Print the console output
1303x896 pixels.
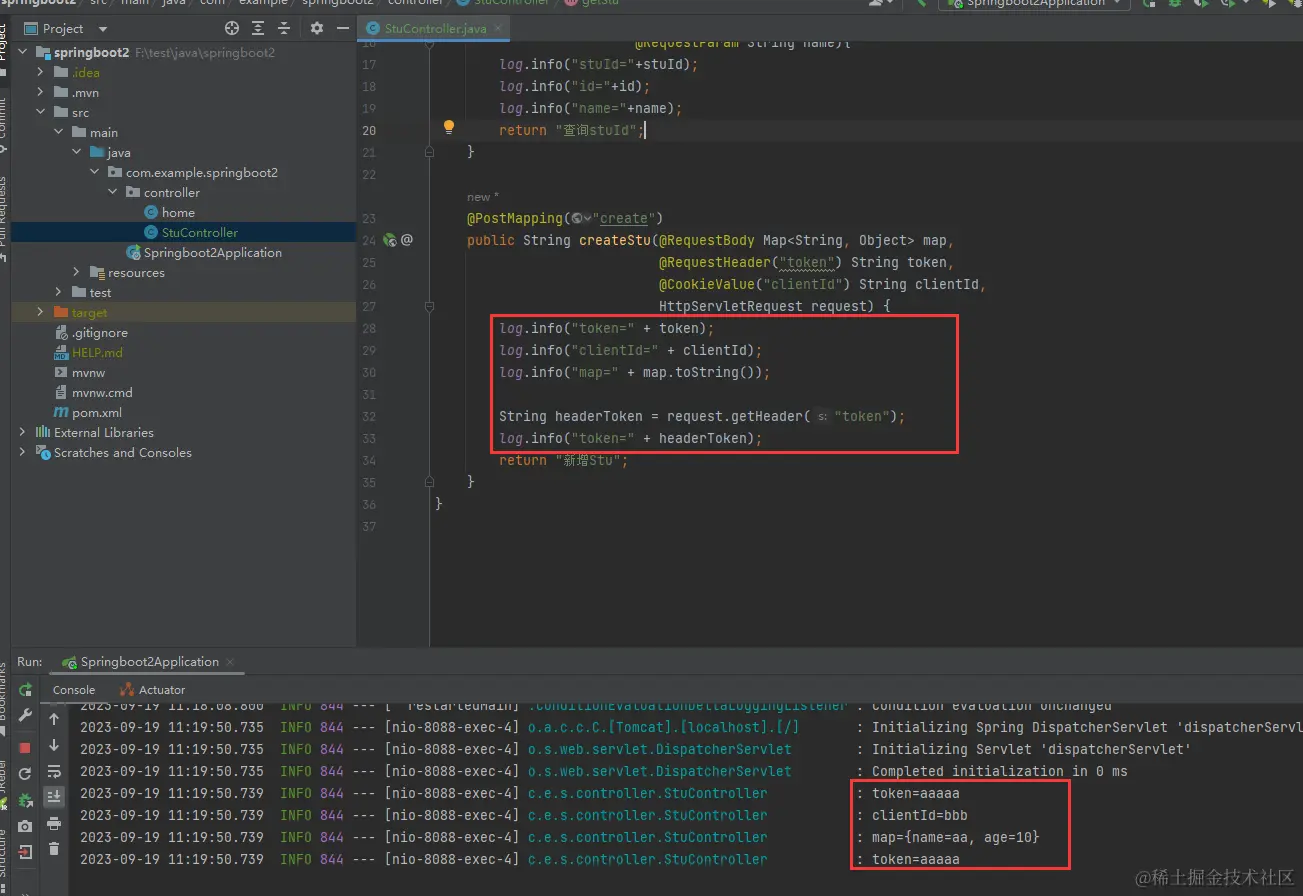pyautogui.click(x=54, y=823)
